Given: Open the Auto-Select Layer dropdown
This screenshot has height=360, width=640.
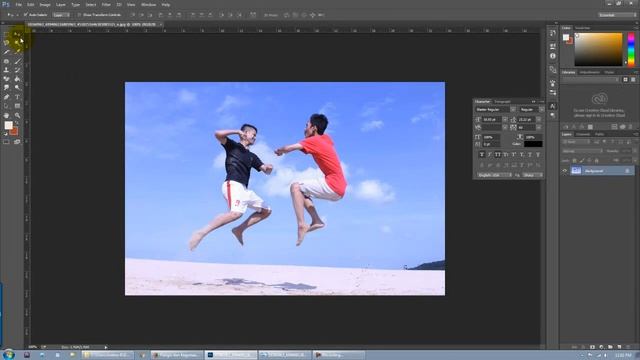Looking at the screenshot, I should [61, 15].
